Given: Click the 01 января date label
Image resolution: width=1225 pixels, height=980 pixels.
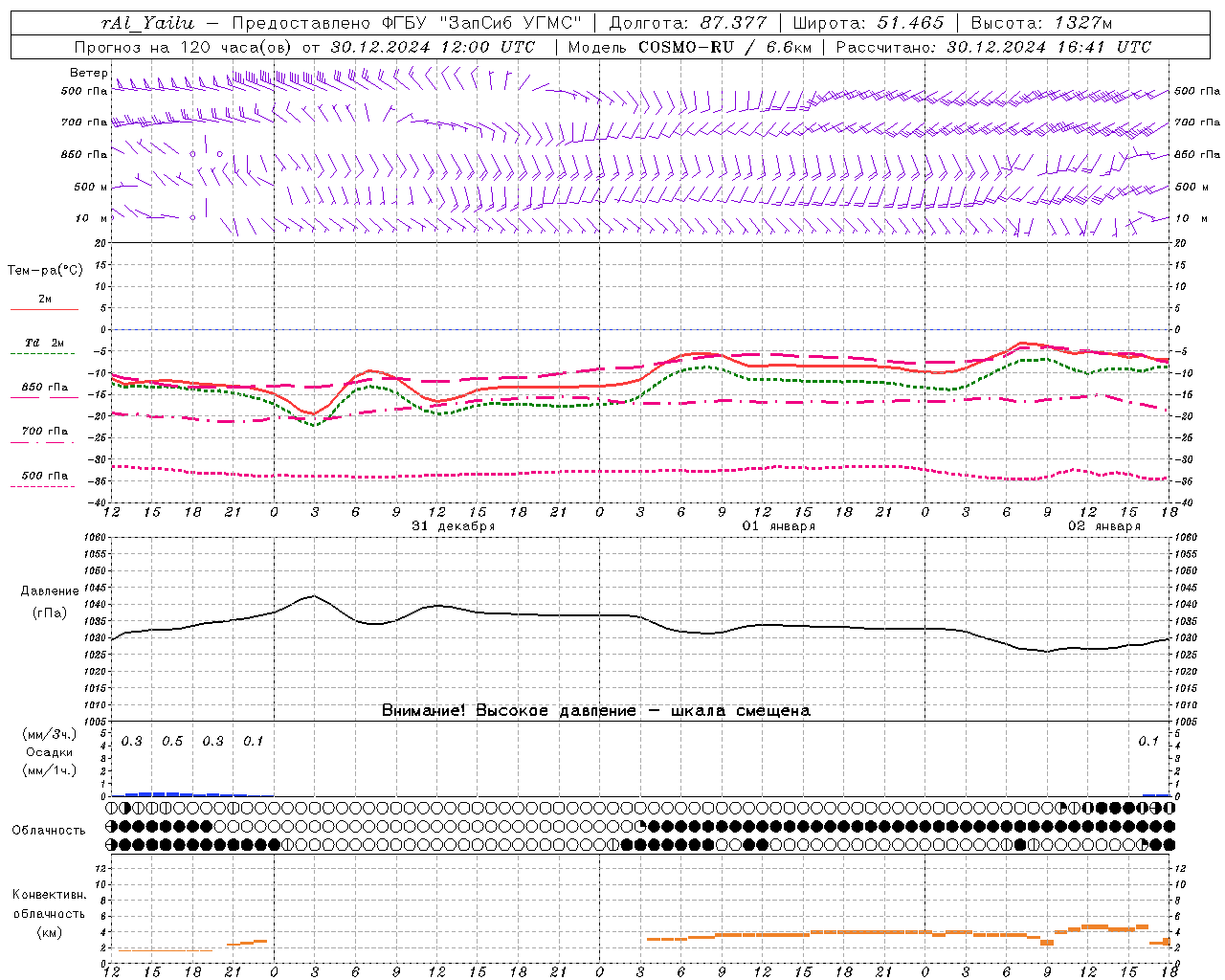Looking at the screenshot, I should click(779, 526).
